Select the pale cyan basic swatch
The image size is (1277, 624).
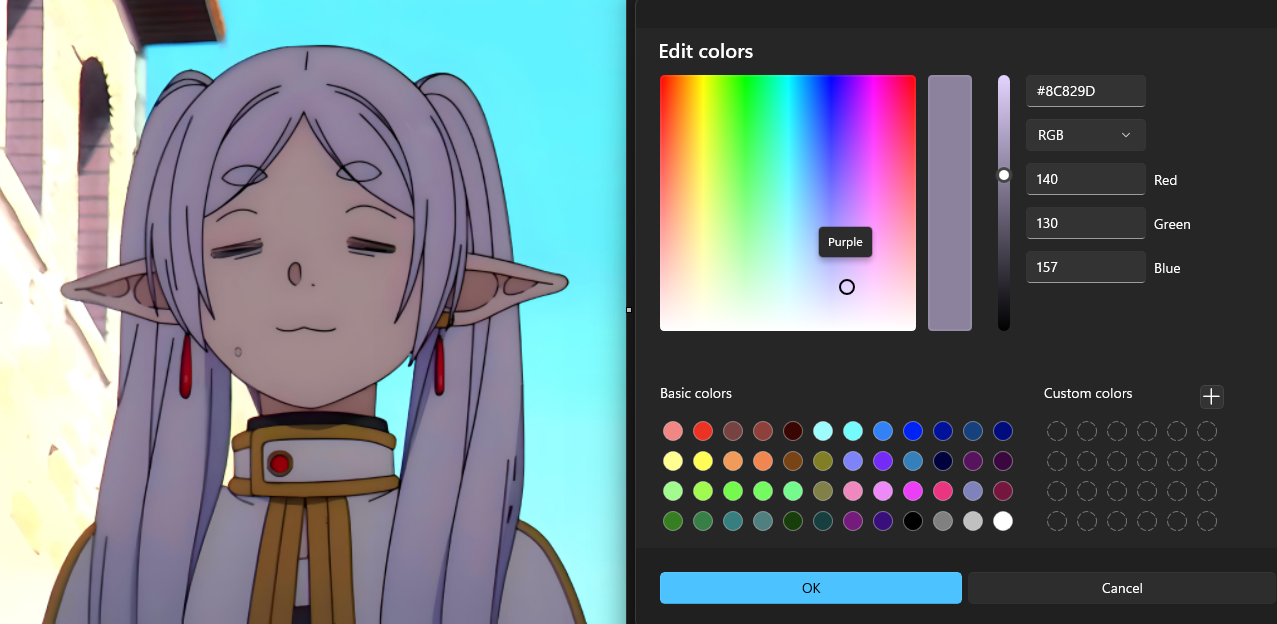pyautogui.click(x=823, y=431)
